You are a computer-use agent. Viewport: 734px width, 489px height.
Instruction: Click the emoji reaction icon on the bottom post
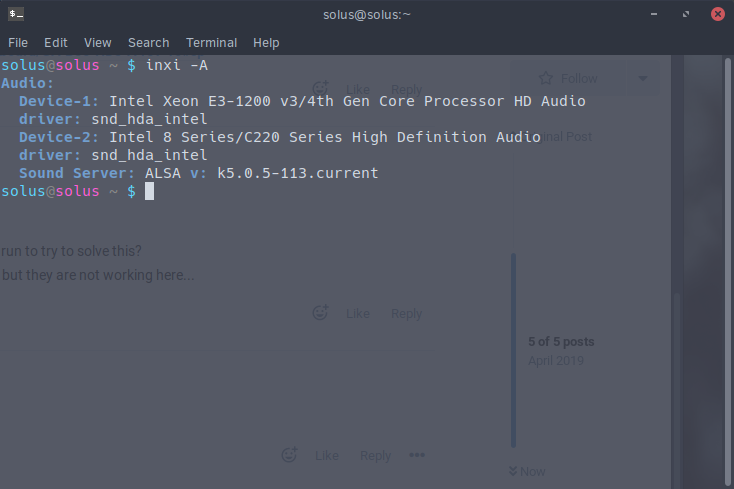[289, 455]
